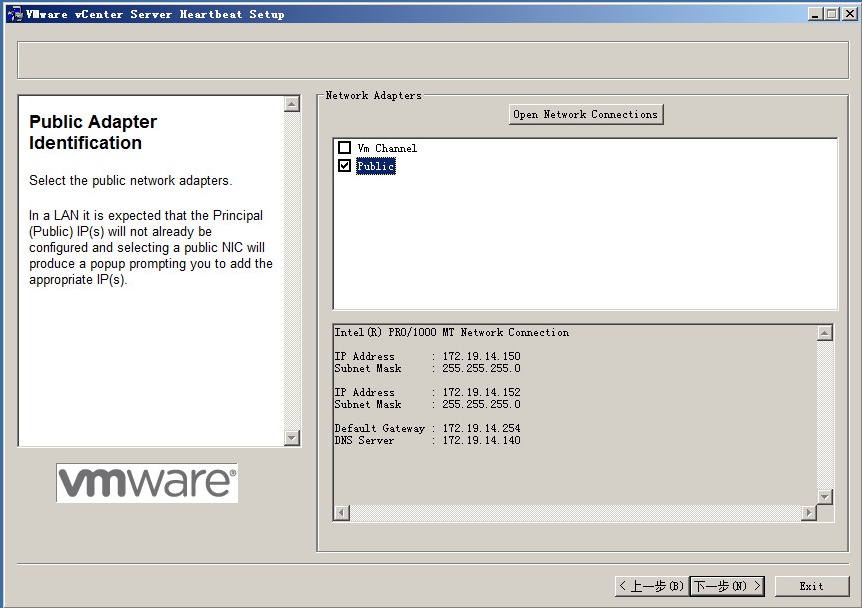Minimize the Heartbeat Setup window
Viewport: 862px width, 608px height.
pyautogui.click(x=815, y=14)
